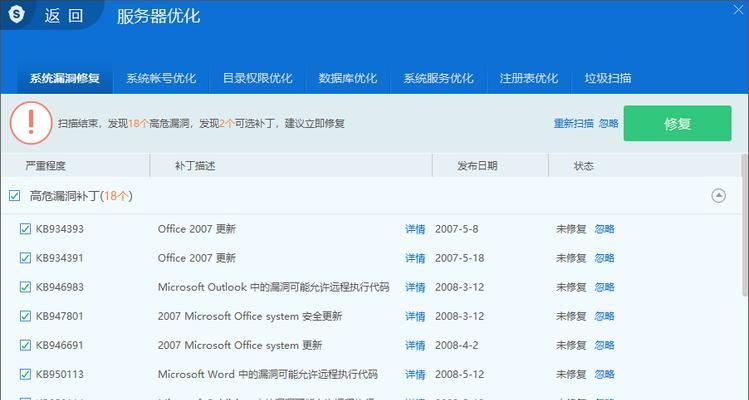The width and height of the screenshot is (749, 400).
Task: Ignore the KB947801 patch
Action: pos(604,316)
